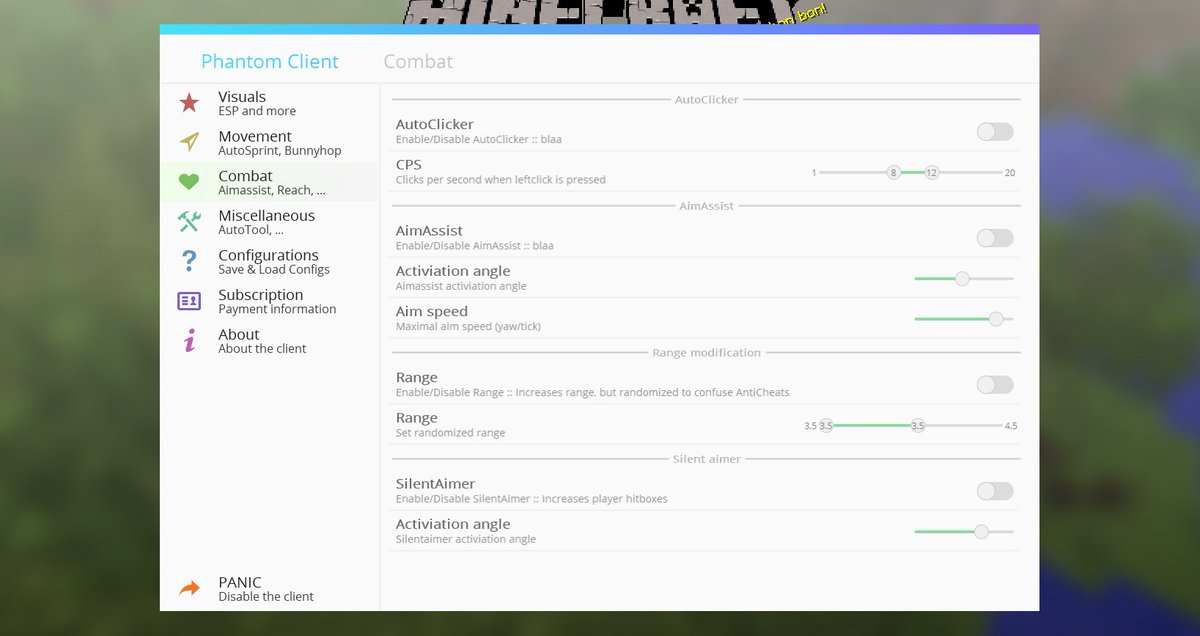Click the Phantom Client title

[270, 61]
